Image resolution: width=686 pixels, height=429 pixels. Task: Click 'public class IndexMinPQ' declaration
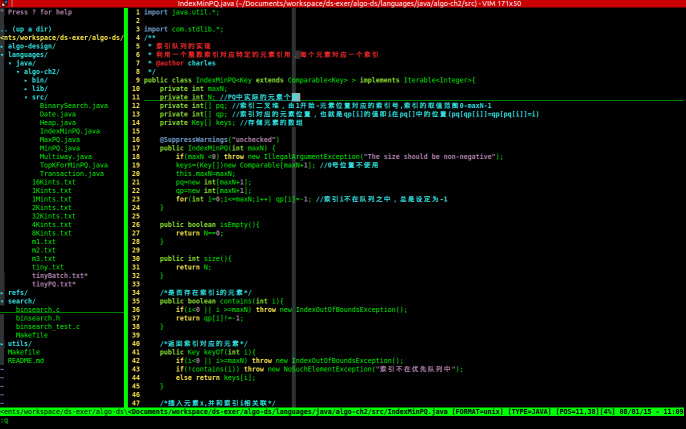tap(309, 80)
